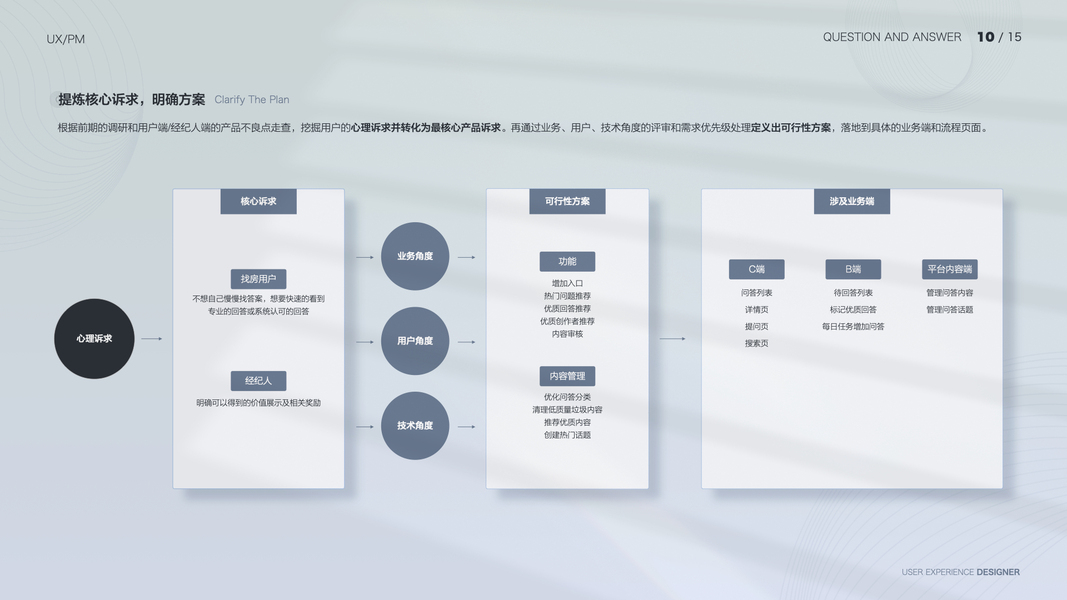The width and height of the screenshot is (1067, 600).
Task: Click the text 优化问答分类
Action: 568,397
